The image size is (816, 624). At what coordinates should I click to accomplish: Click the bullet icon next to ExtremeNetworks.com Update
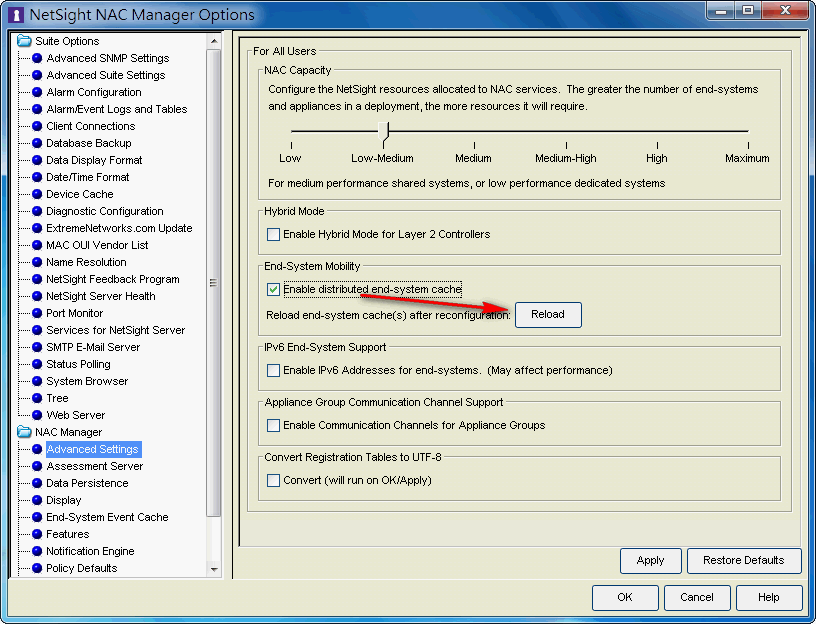click(37, 228)
